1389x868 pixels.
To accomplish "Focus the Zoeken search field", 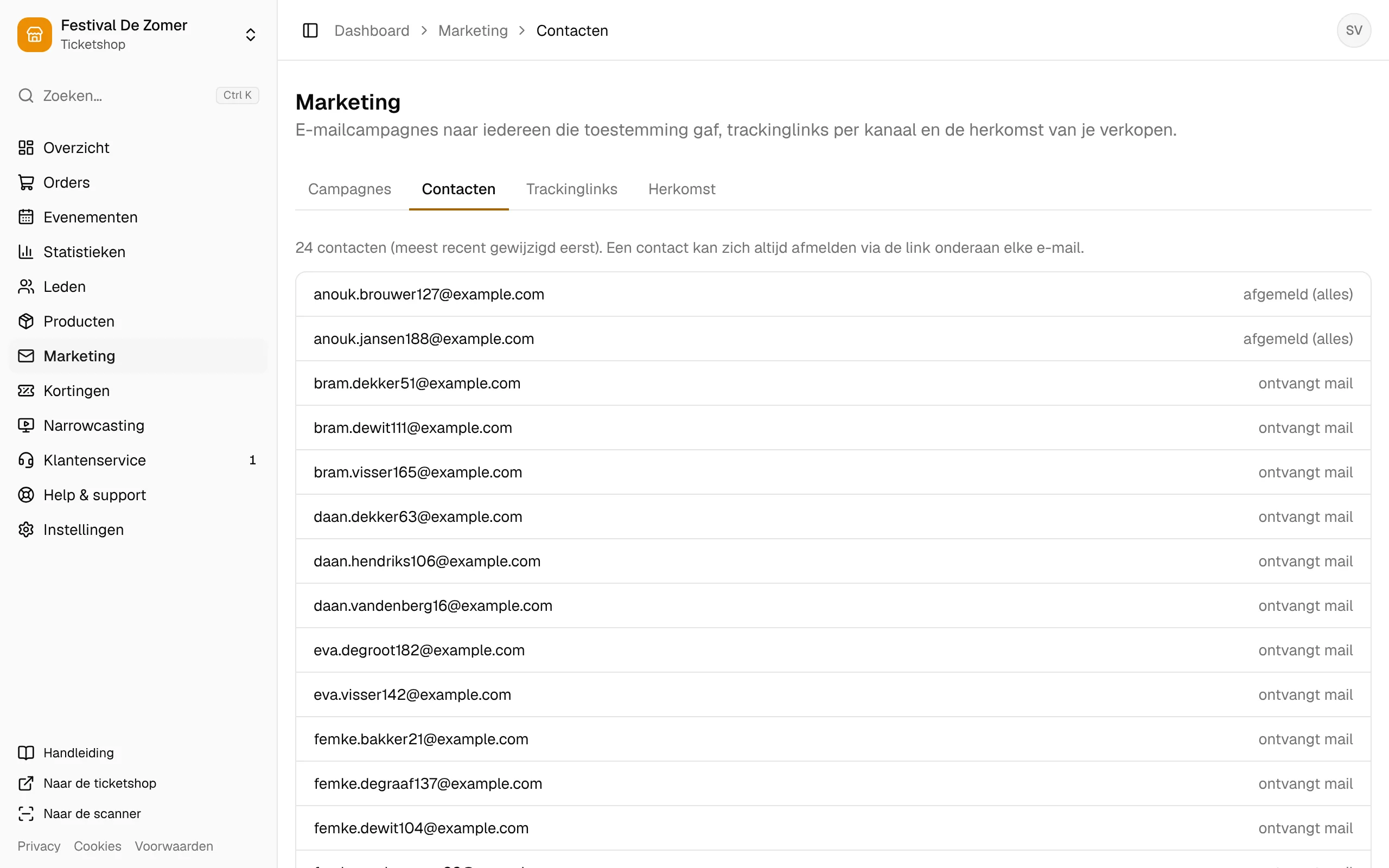I will click(138, 95).
